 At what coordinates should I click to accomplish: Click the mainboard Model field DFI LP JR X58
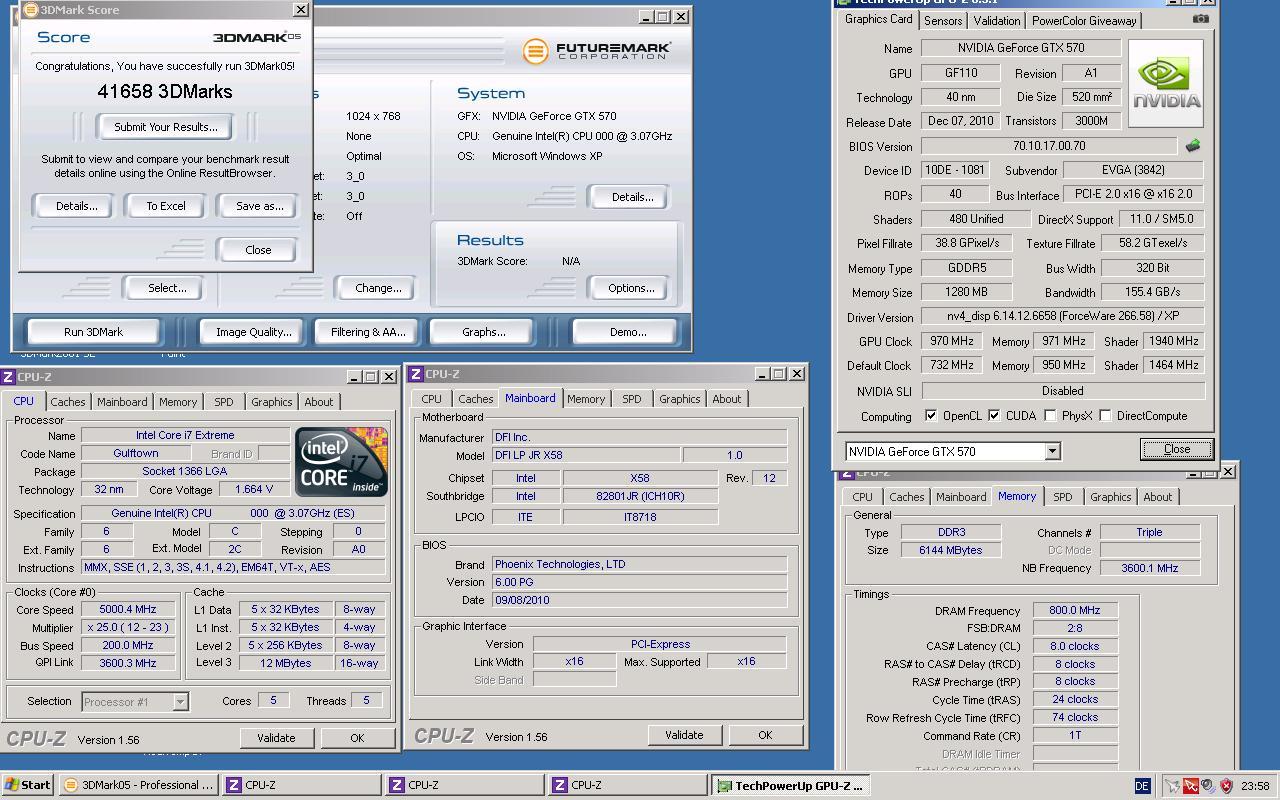(584, 455)
